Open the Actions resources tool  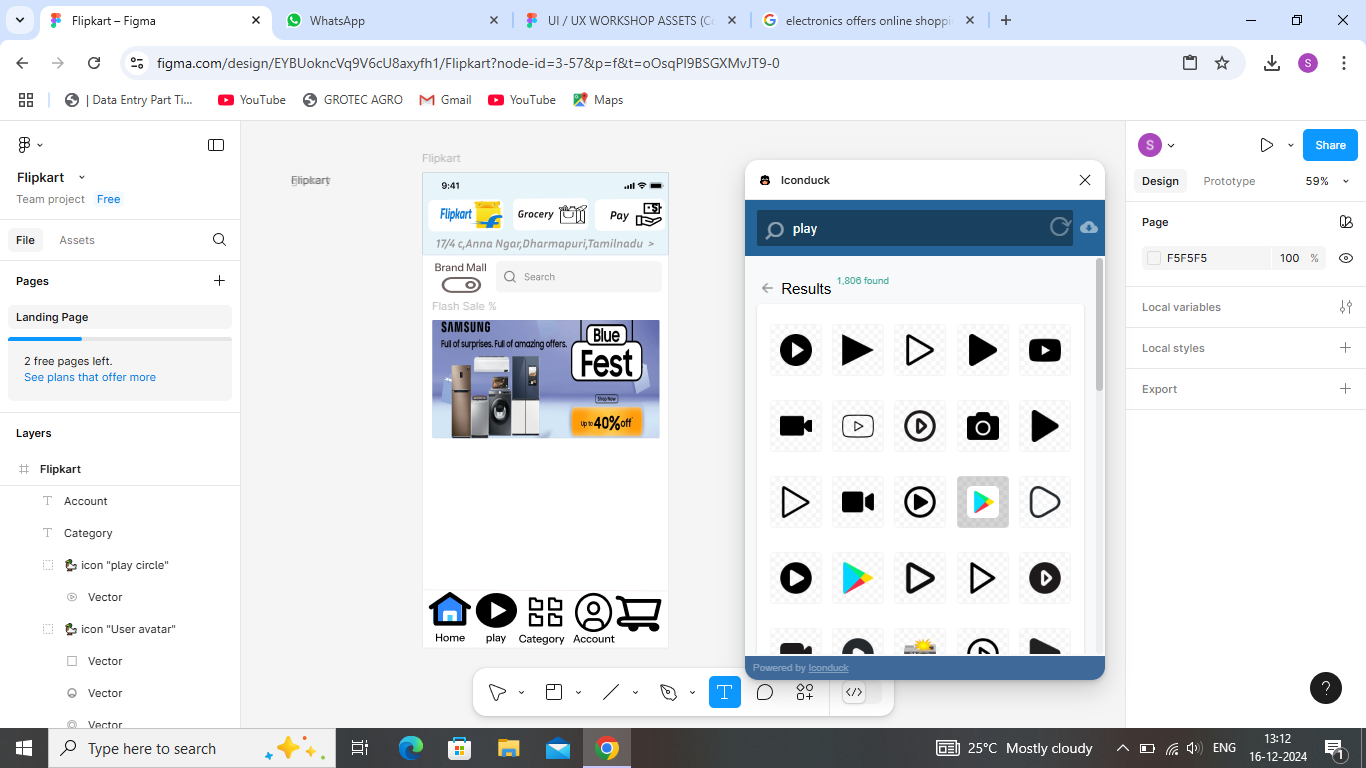[x=805, y=692]
